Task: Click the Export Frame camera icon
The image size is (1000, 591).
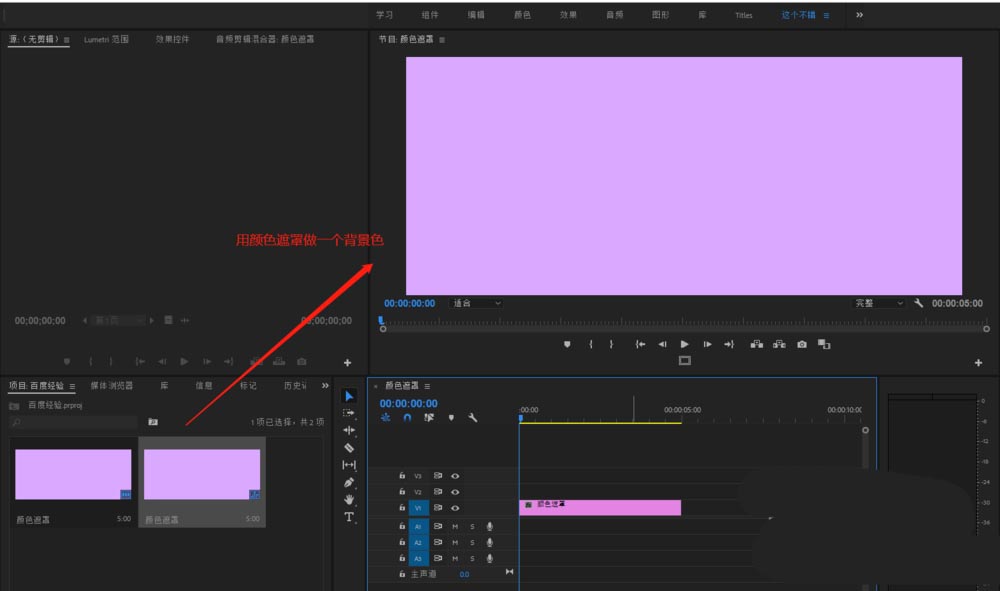Action: (x=802, y=344)
